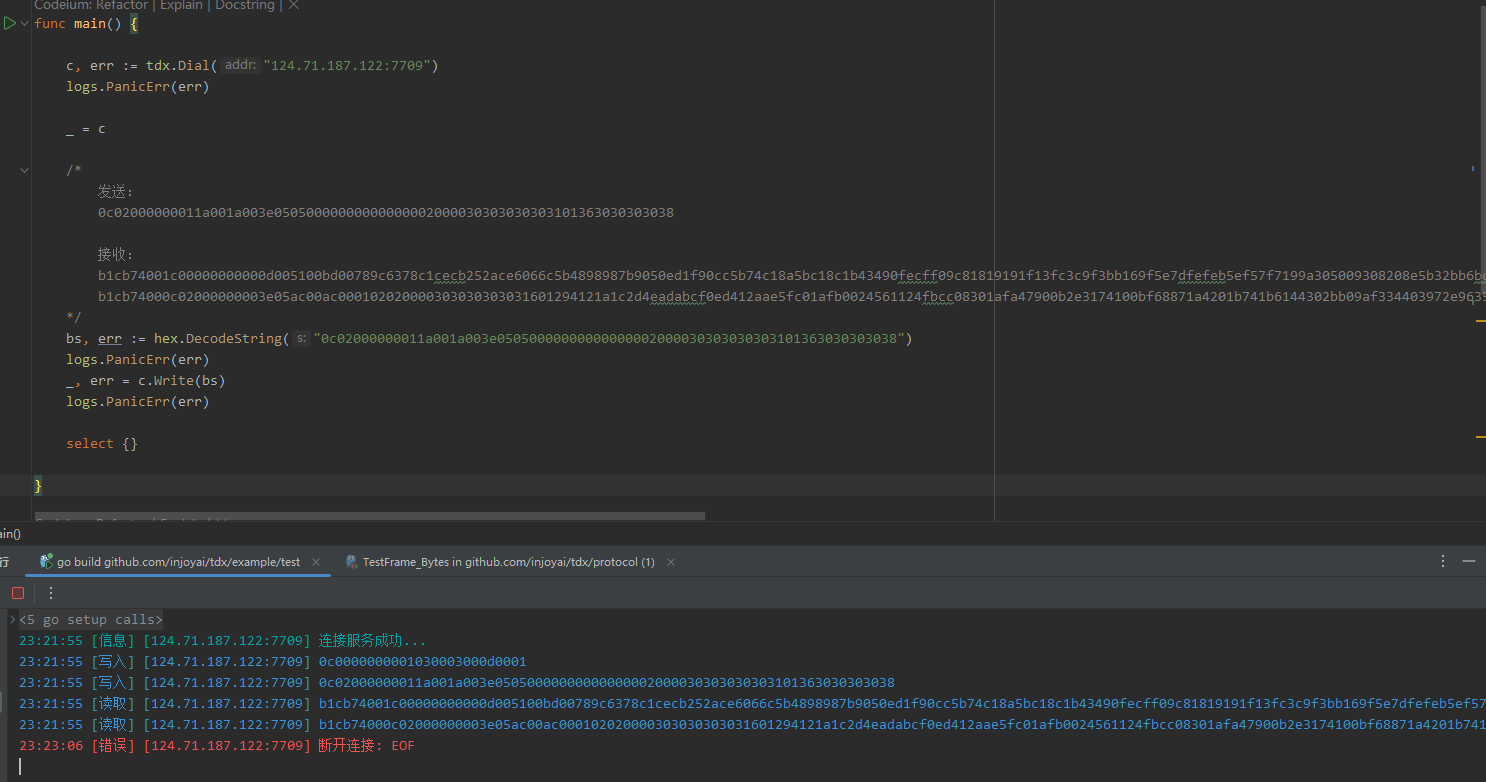This screenshot has height=782, width=1486.
Task: Click the 'addr:' inlay hint in tdx.Dial
Action: click(x=240, y=65)
